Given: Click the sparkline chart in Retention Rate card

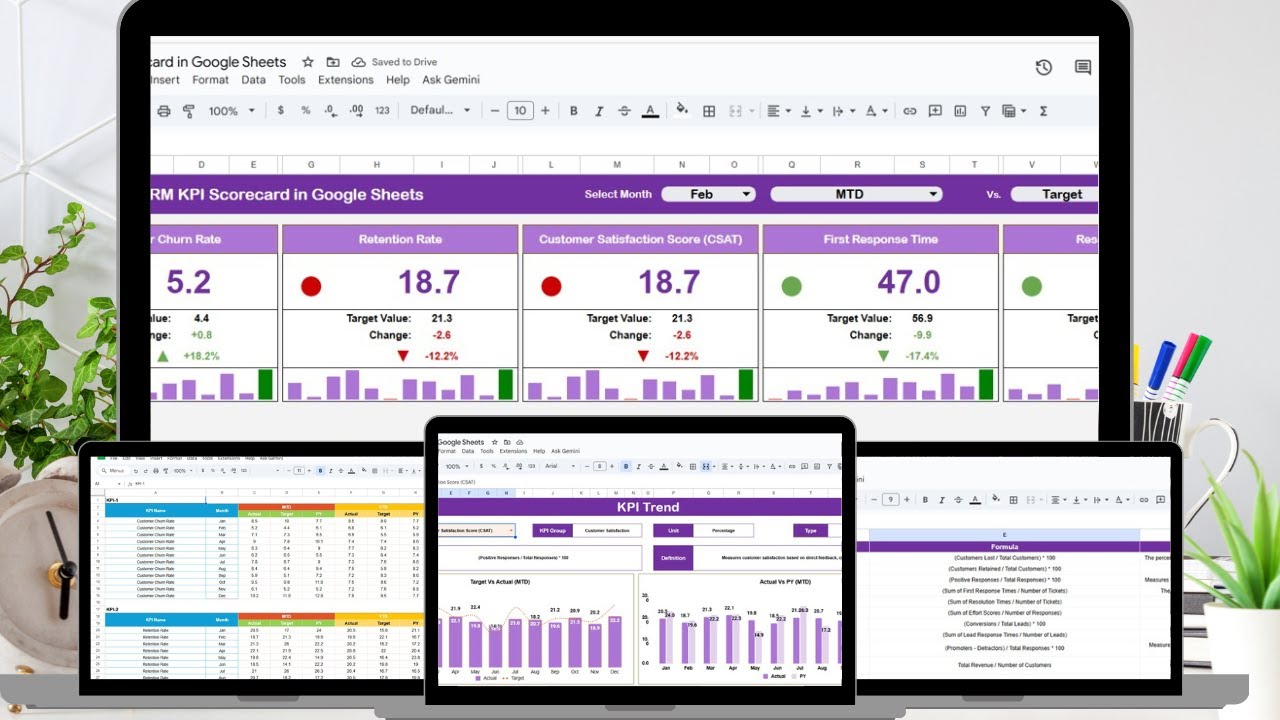Looking at the screenshot, I should [400, 385].
